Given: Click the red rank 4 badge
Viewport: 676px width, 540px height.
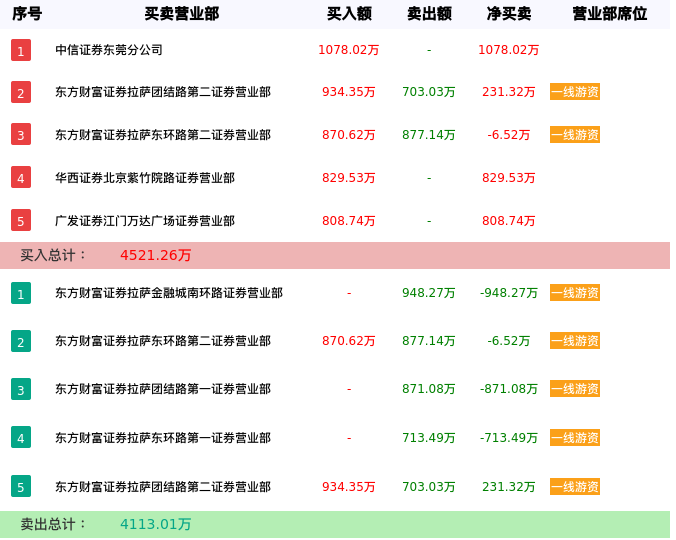Looking at the screenshot, I should [21, 178].
